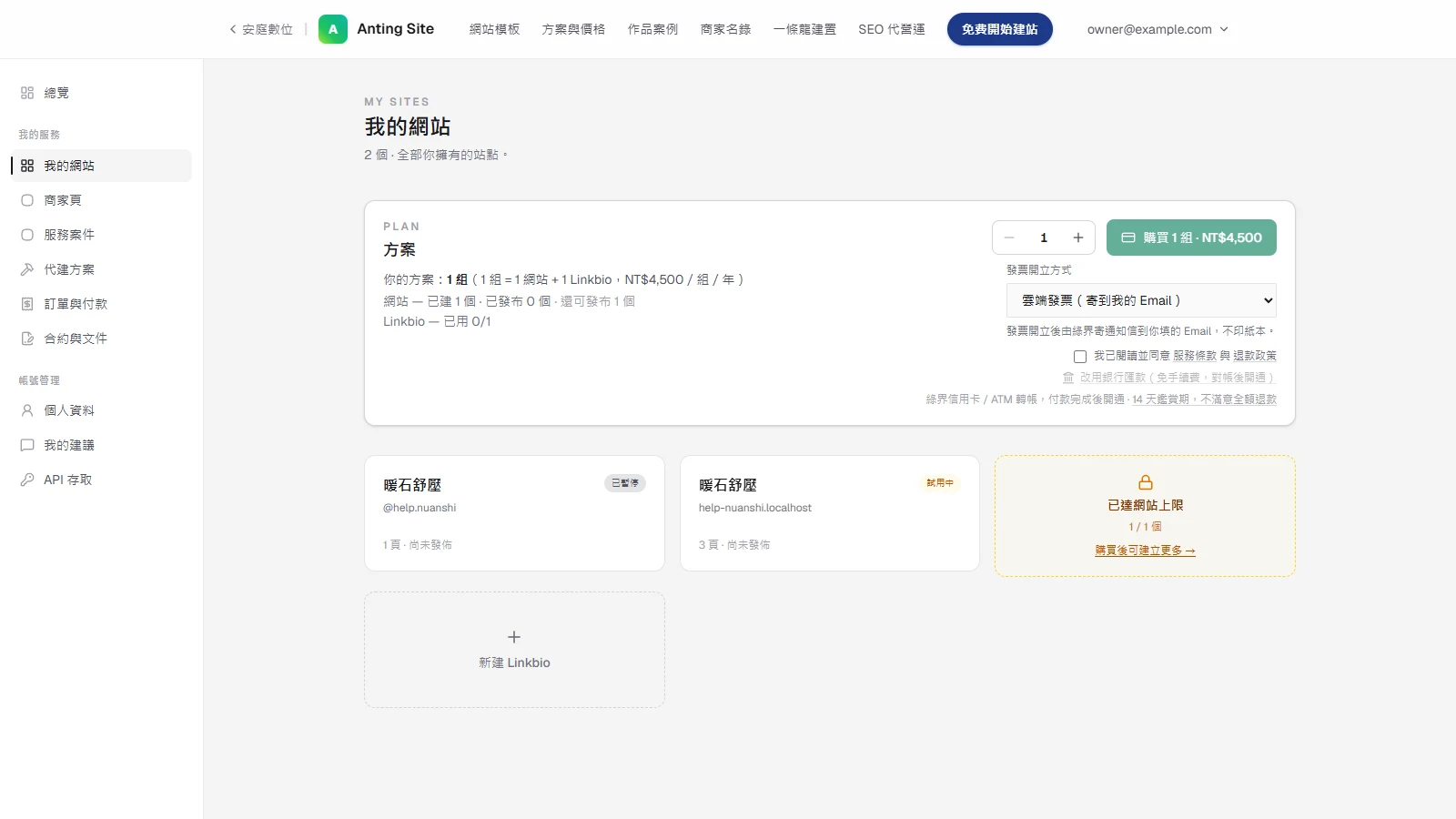Click the 購買後可建立更多 link
1456x819 pixels.
coord(1145,551)
